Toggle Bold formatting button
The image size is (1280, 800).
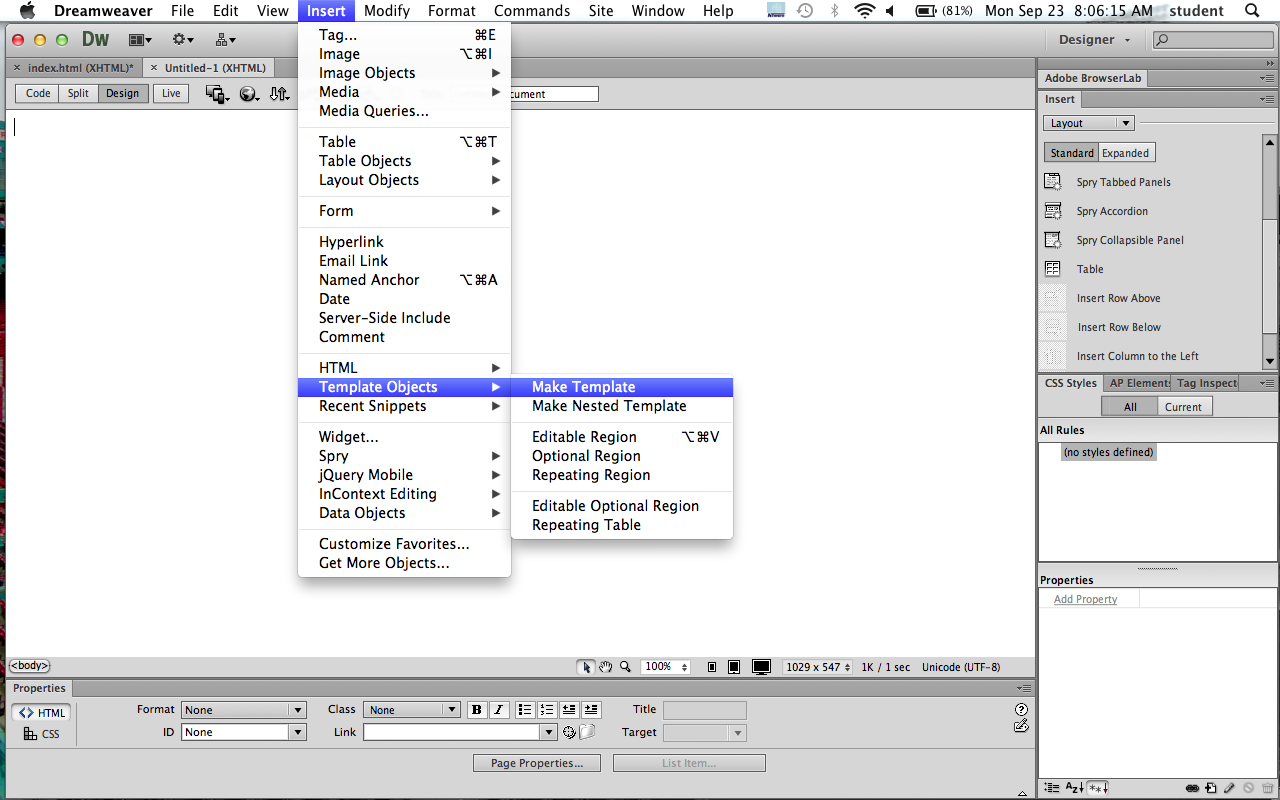pos(477,710)
